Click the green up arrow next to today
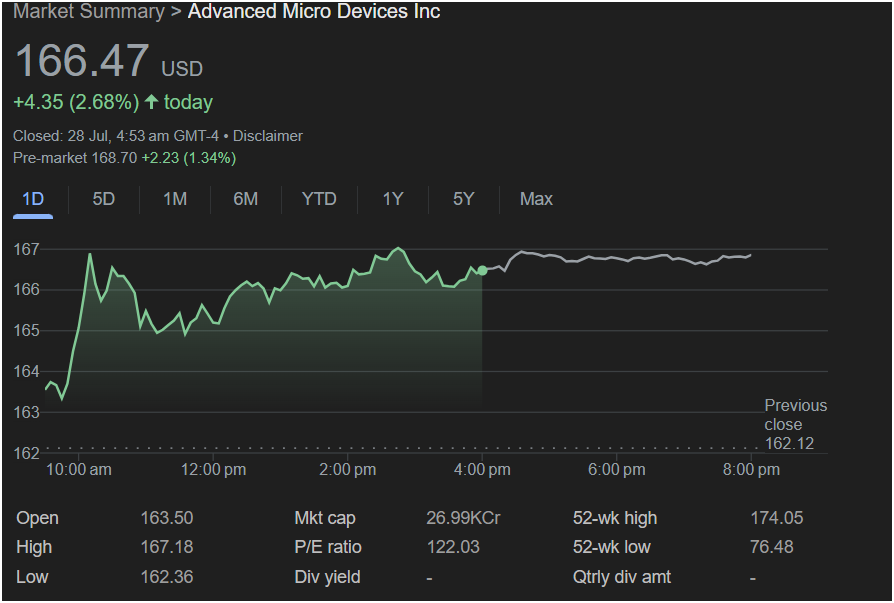The image size is (894, 603). tap(151, 102)
